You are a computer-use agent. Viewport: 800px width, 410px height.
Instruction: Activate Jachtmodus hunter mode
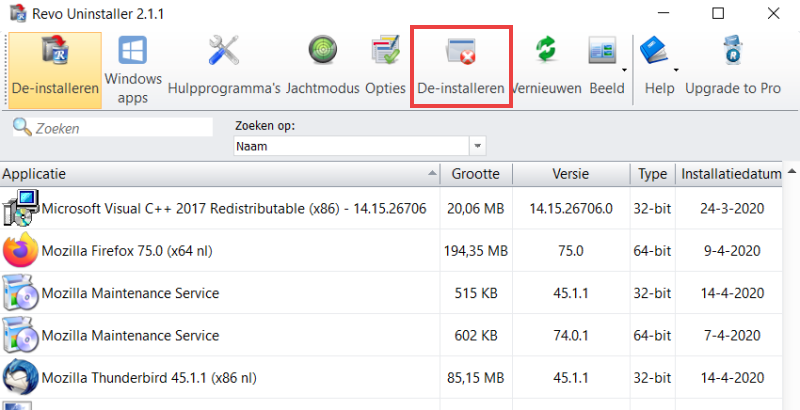tap(322, 67)
